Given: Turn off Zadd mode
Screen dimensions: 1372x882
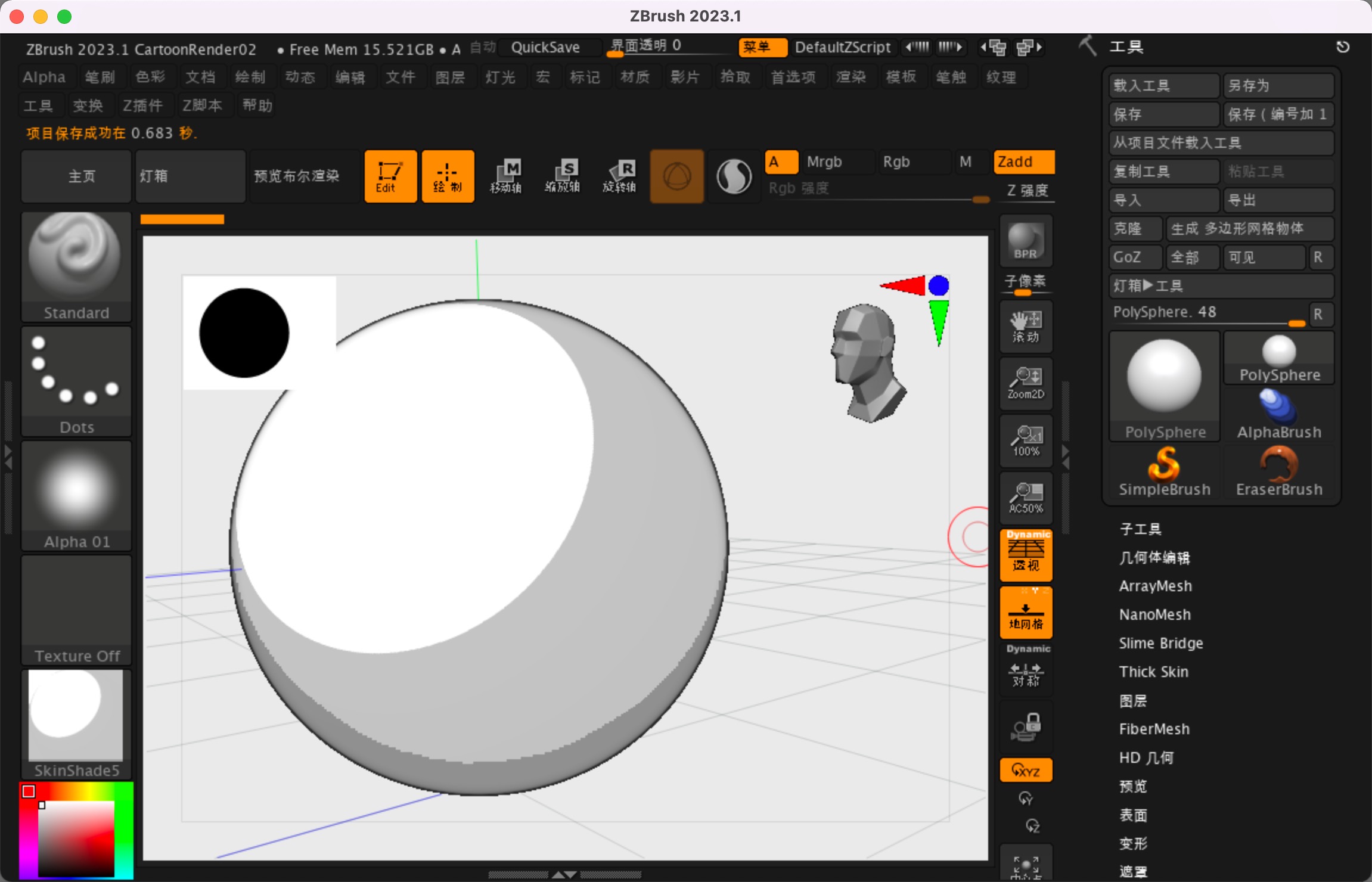Looking at the screenshot, I should click(x=1023, y=162).
